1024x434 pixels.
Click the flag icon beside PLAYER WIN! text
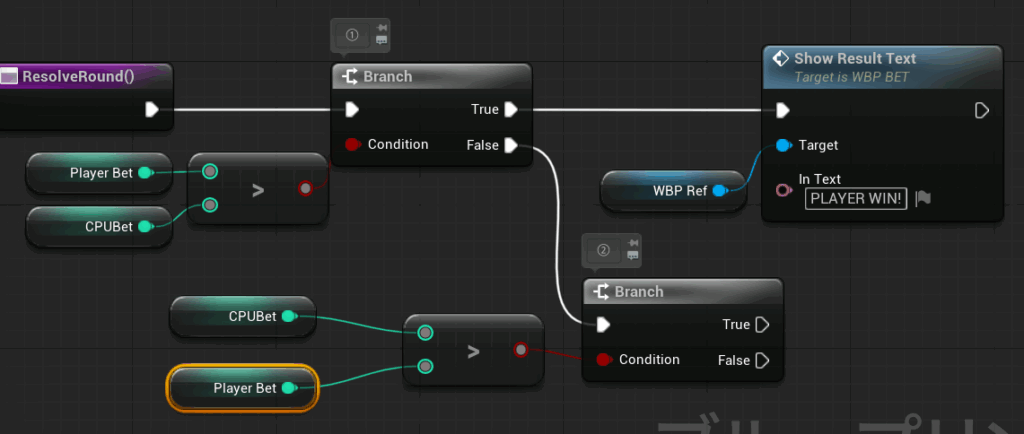923,198
